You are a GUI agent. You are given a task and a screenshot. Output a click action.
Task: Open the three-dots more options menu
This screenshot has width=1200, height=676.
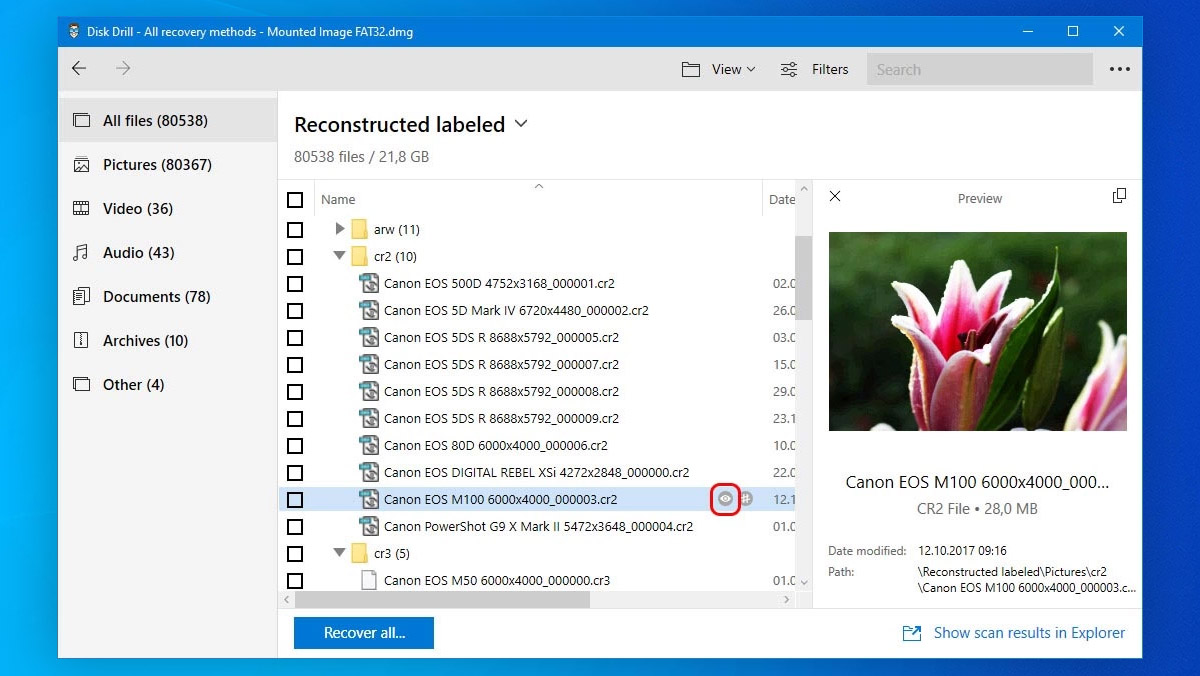1120,69
